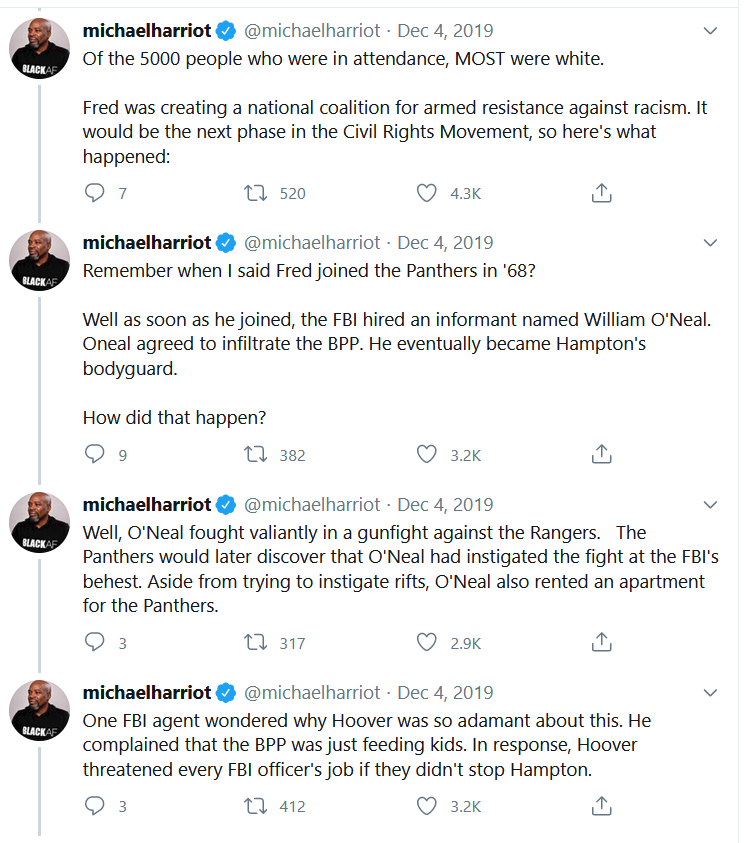Like the tweet about Hoover's threat
This screenshot has width=744, height=843.
(427, 805)
